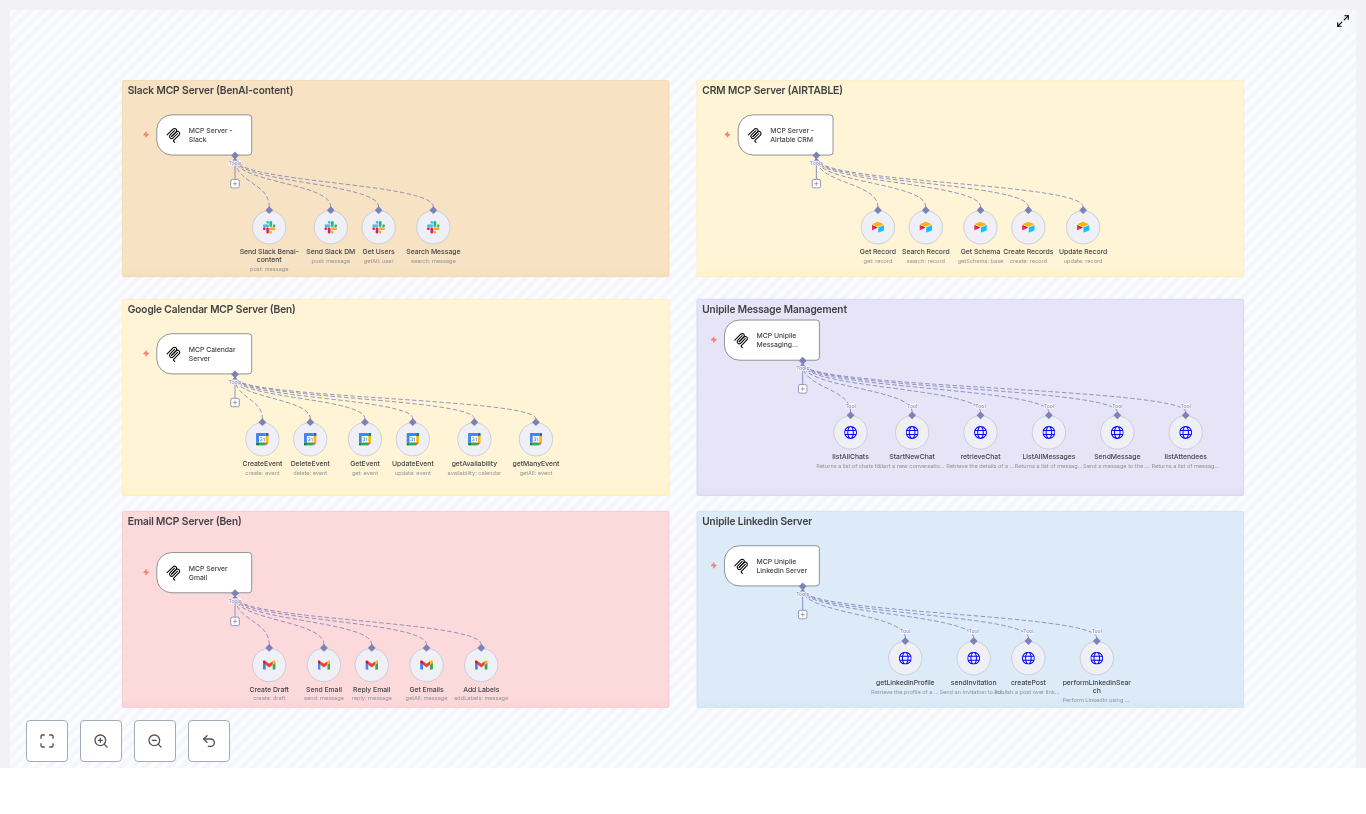Open the CreateEvent calendar tool node
1366x814 pixels.
[262, 439]
